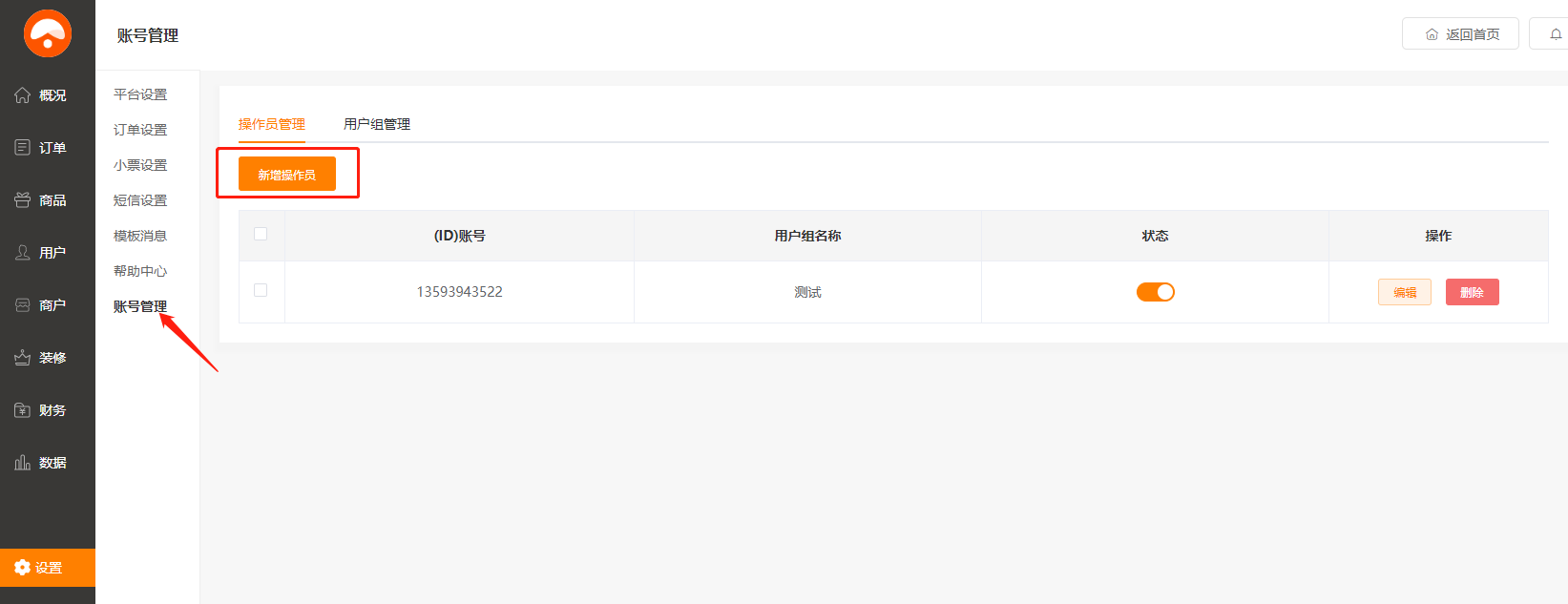Check the checkbox for account 13593943522
The width and height of the screenshot is (1568, 604).
pyautogui.click(x=261, y=290)
